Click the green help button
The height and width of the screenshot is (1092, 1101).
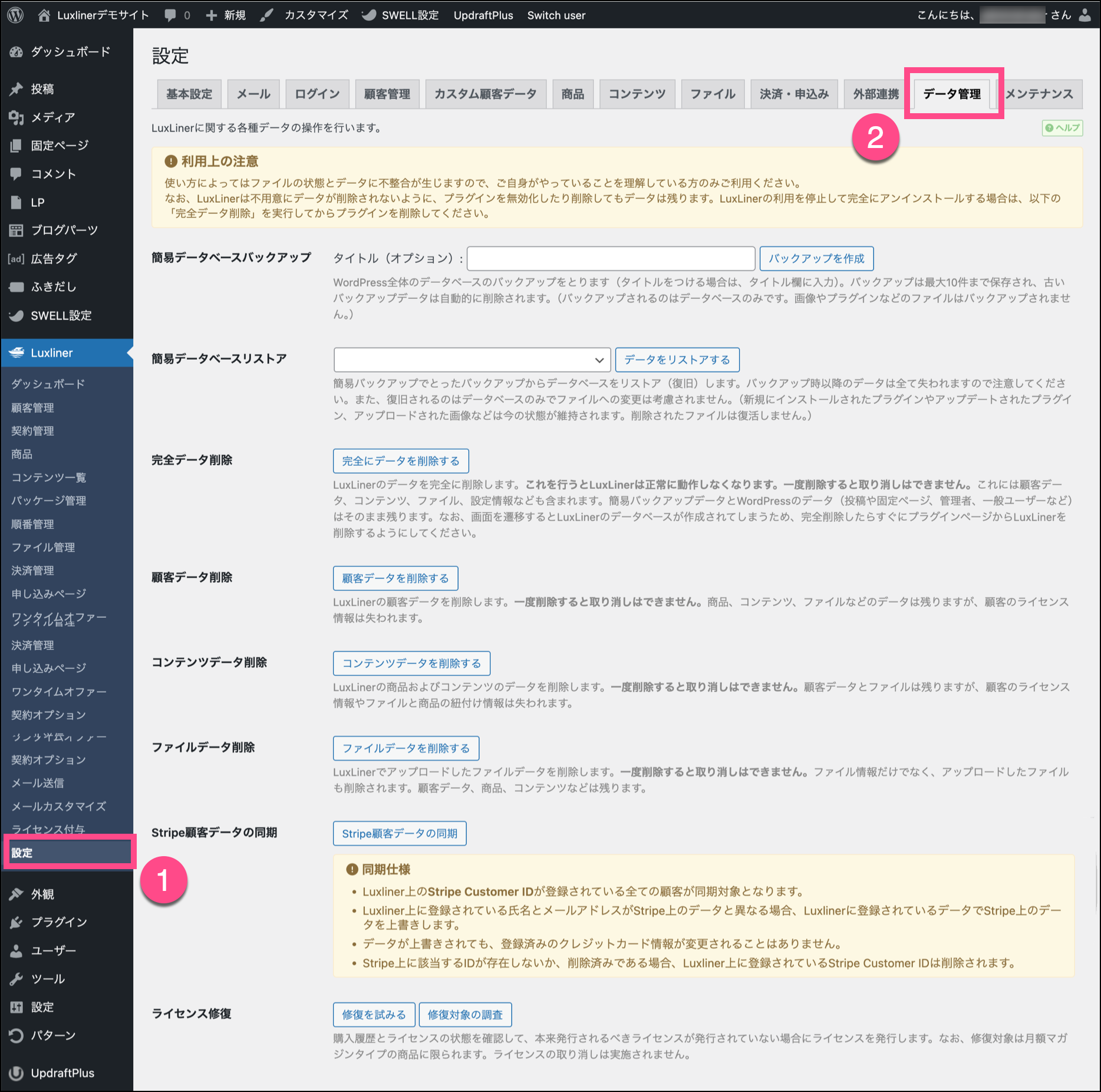[1062, 128]
